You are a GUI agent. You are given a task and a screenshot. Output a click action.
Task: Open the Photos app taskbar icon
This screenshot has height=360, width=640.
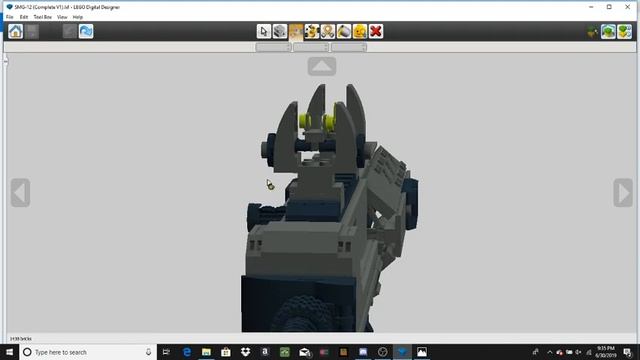coord(422,352)
